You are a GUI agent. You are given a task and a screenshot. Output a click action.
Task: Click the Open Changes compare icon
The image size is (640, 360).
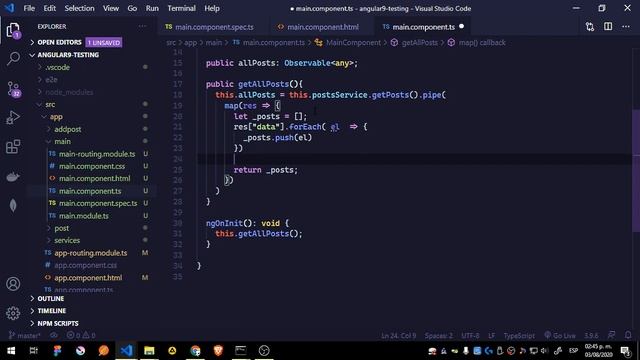point(590,27)
